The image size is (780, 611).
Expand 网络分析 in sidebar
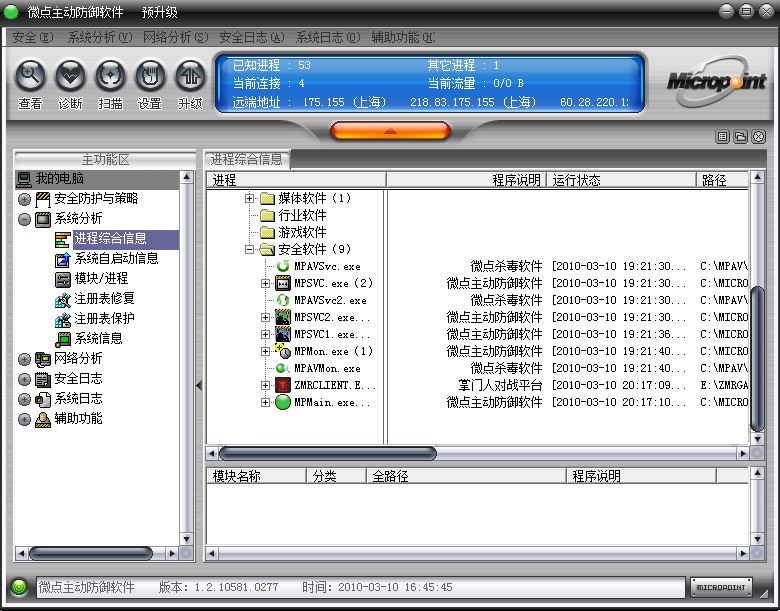click(x=24, y=359)
